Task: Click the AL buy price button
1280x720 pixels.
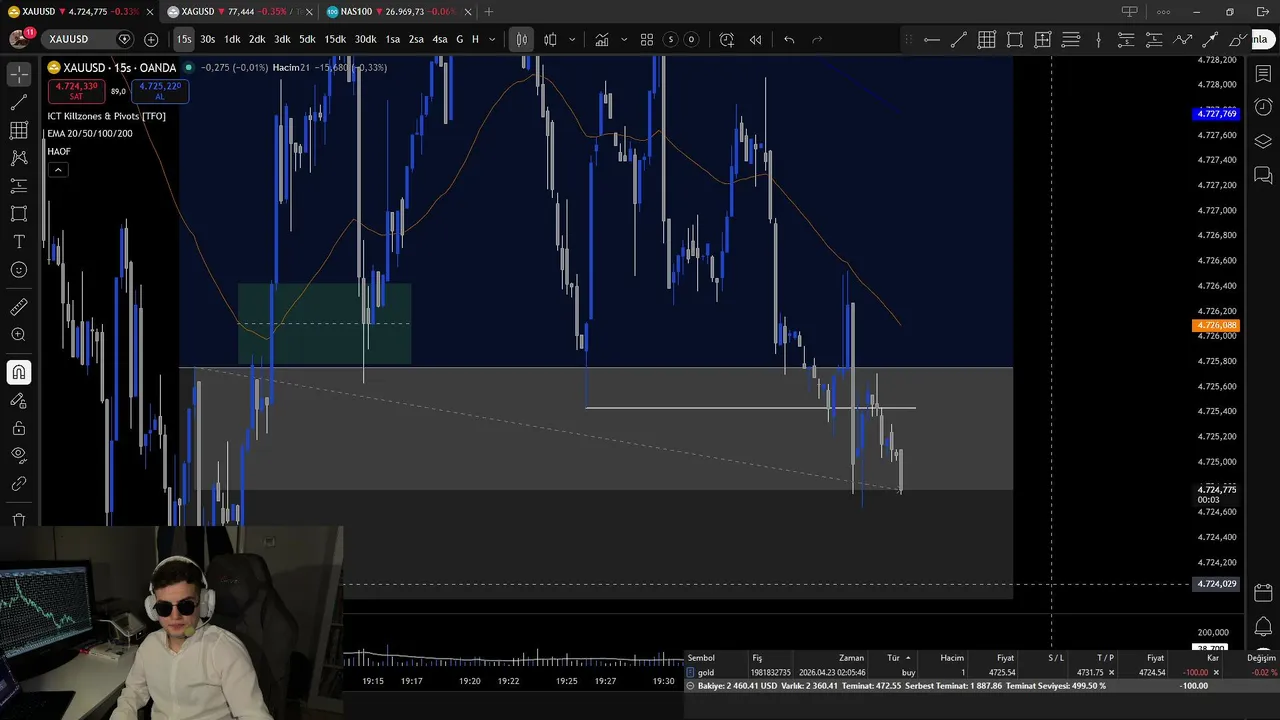Action: (x=160, y=91)
